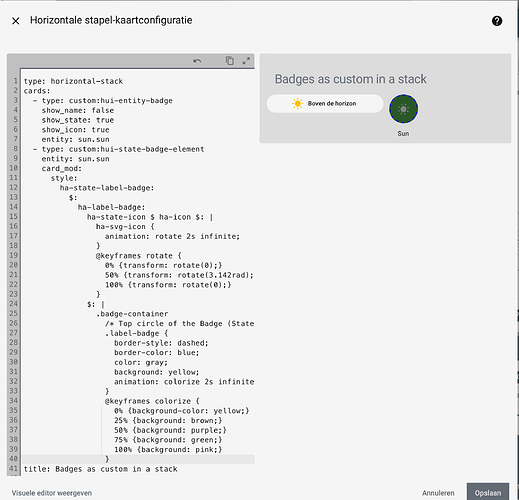Click the '25% {background: brown;}' line
This screenshot has width=519, height=500.
tap(168, 420)
